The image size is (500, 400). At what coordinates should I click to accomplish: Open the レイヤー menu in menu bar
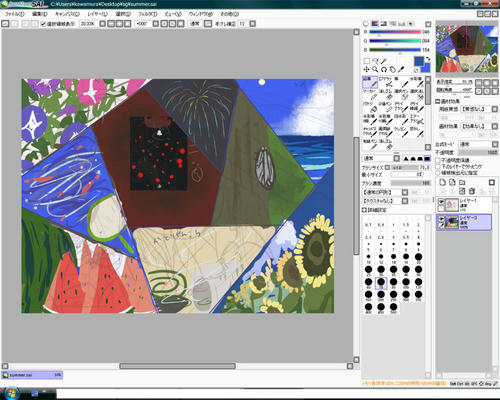coord(97,14)
